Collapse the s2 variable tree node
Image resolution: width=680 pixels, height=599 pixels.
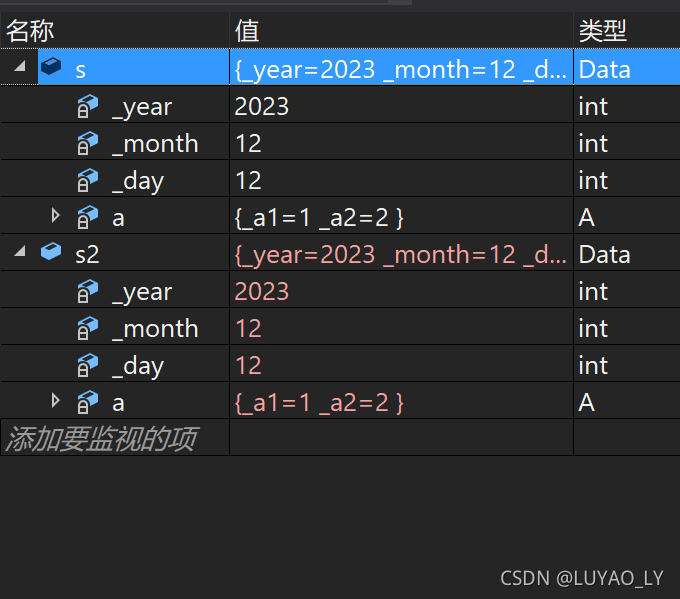click(20, 251)
